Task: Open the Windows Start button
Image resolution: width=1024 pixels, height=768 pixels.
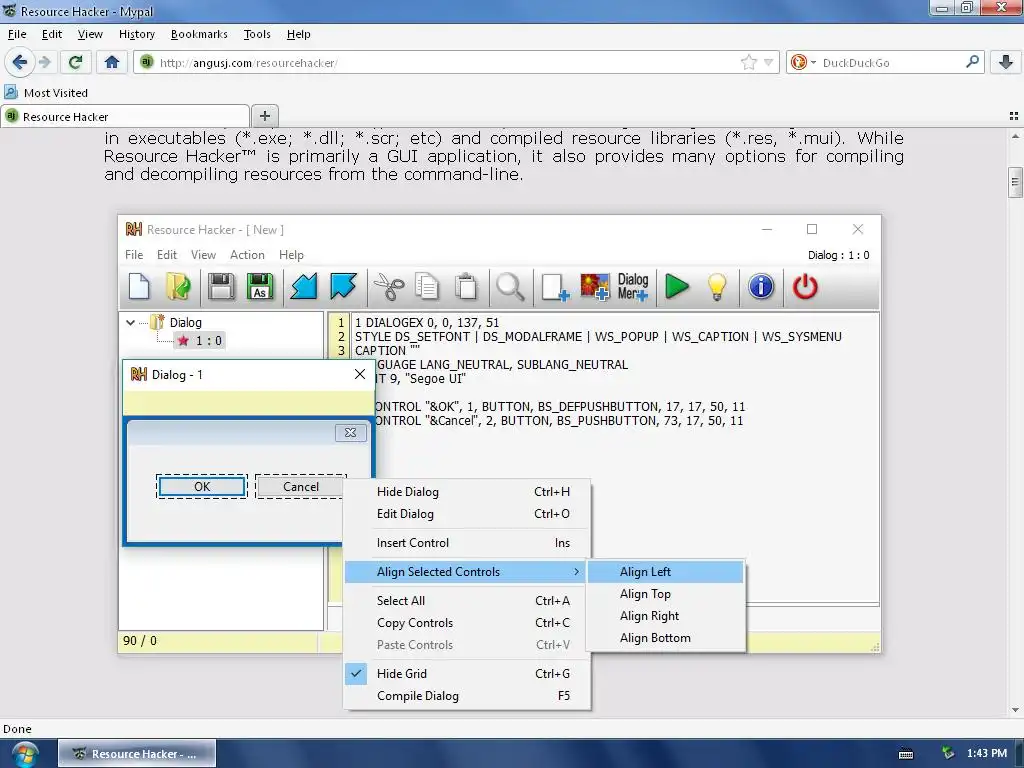Action: tap(23, 754)
